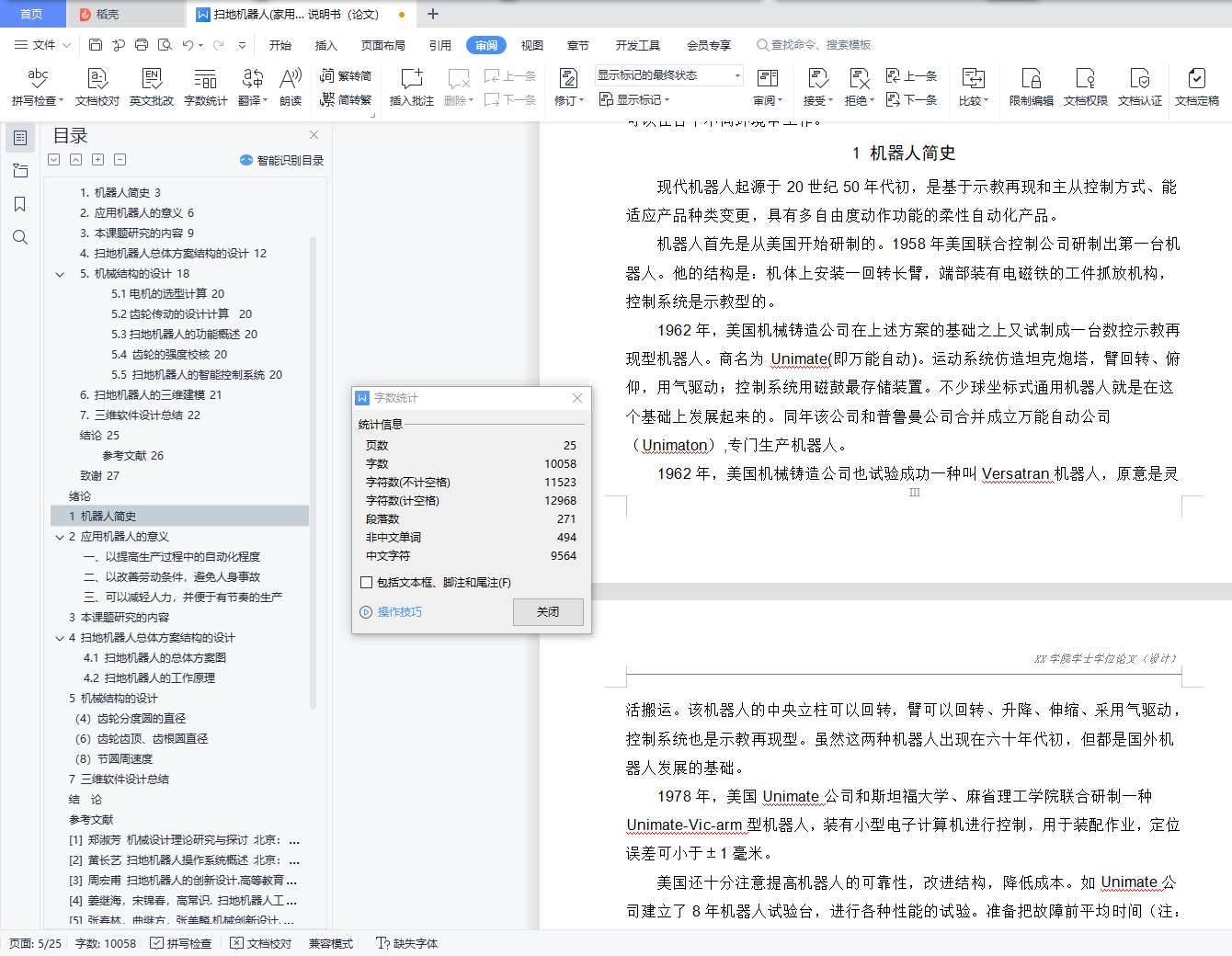The width and height of the screenshot is (1232, 956).
Task: Close the 目录 navigation panel
Action: (314, 135)
